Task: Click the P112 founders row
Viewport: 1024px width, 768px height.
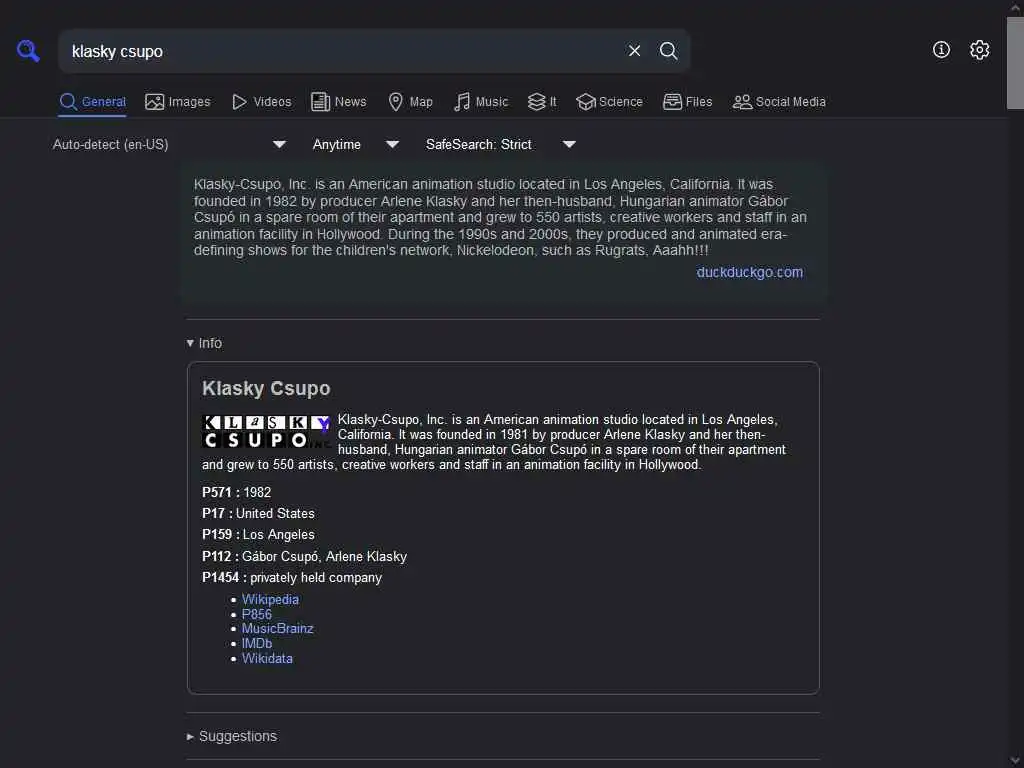Action: [x=304, y=556]
